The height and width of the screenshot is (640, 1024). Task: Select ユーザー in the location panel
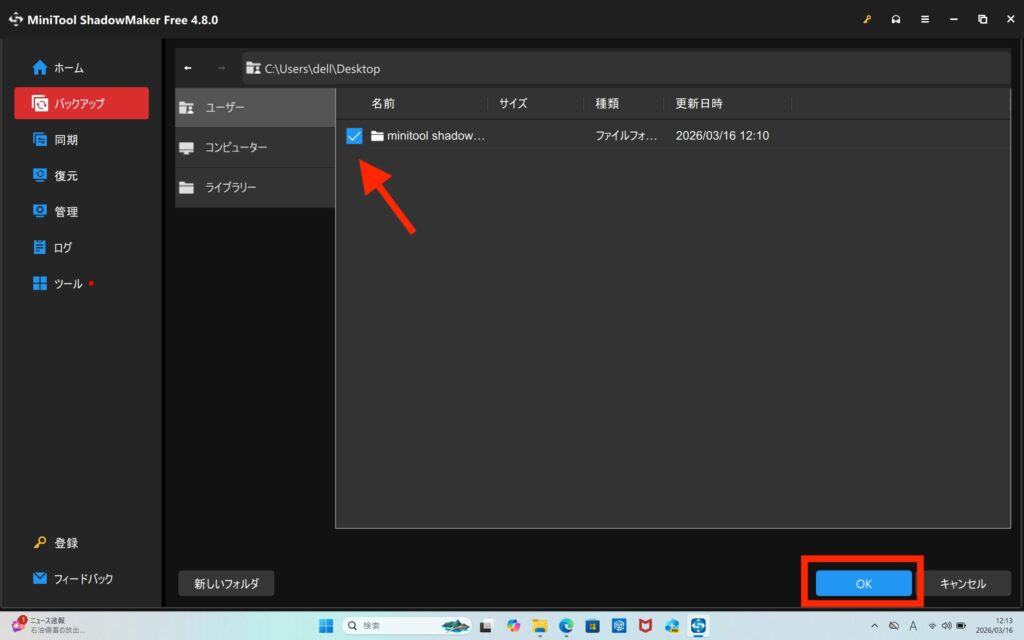click(254, 108)
